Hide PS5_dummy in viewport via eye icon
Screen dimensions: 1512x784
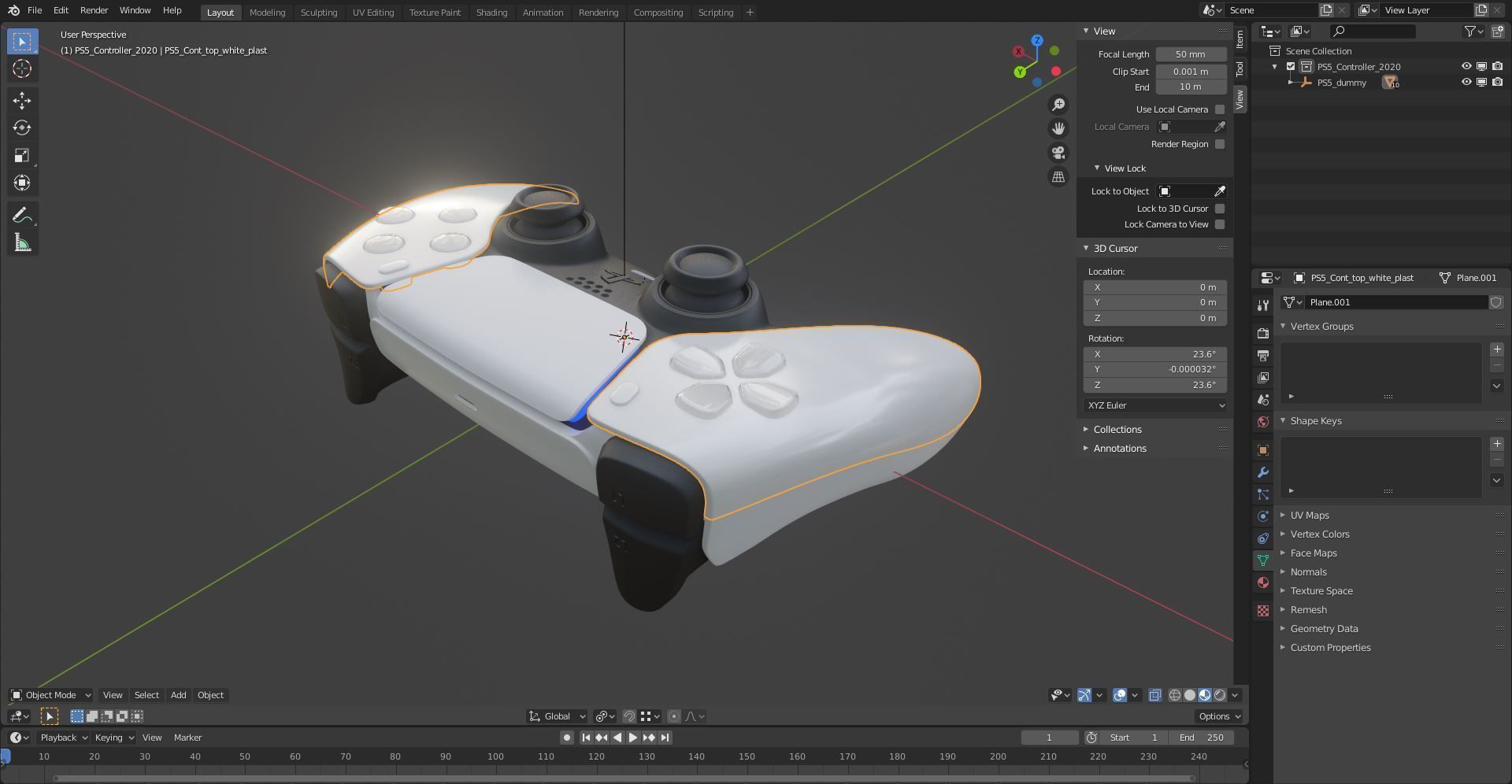1466,82
